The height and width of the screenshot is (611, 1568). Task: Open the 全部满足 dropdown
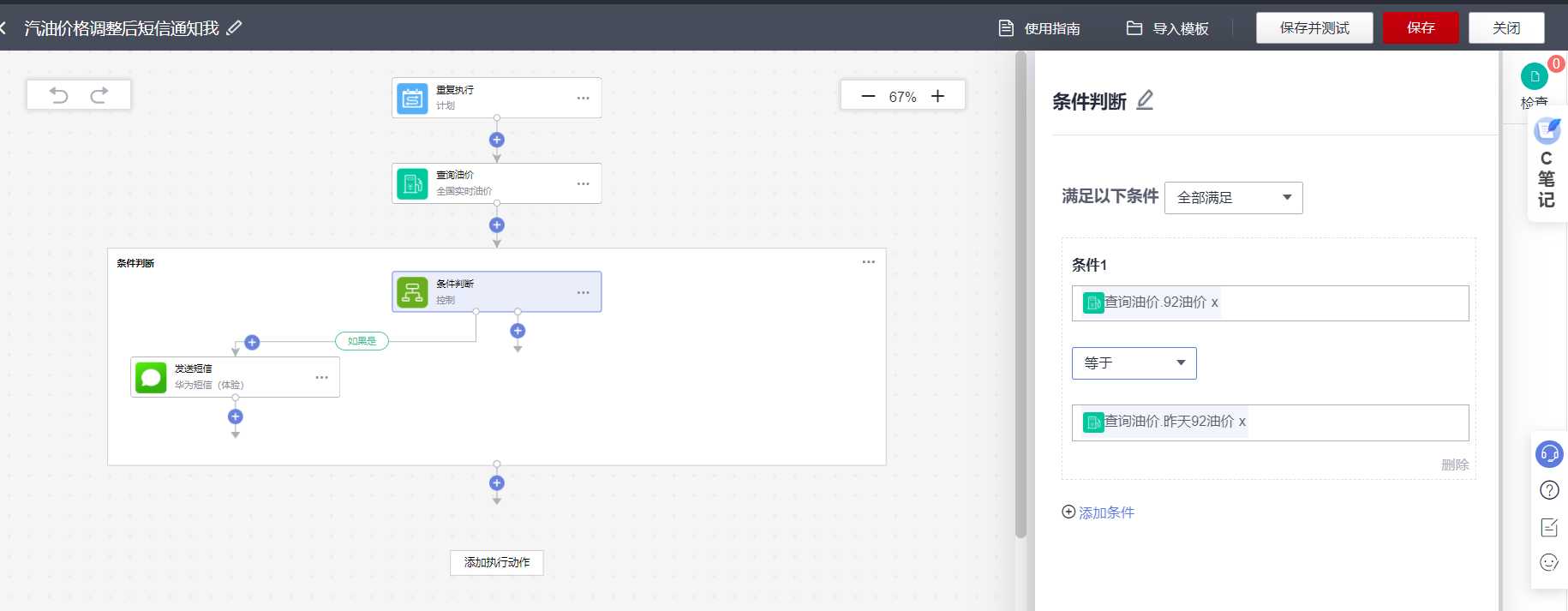click(x=1234, y=198)
